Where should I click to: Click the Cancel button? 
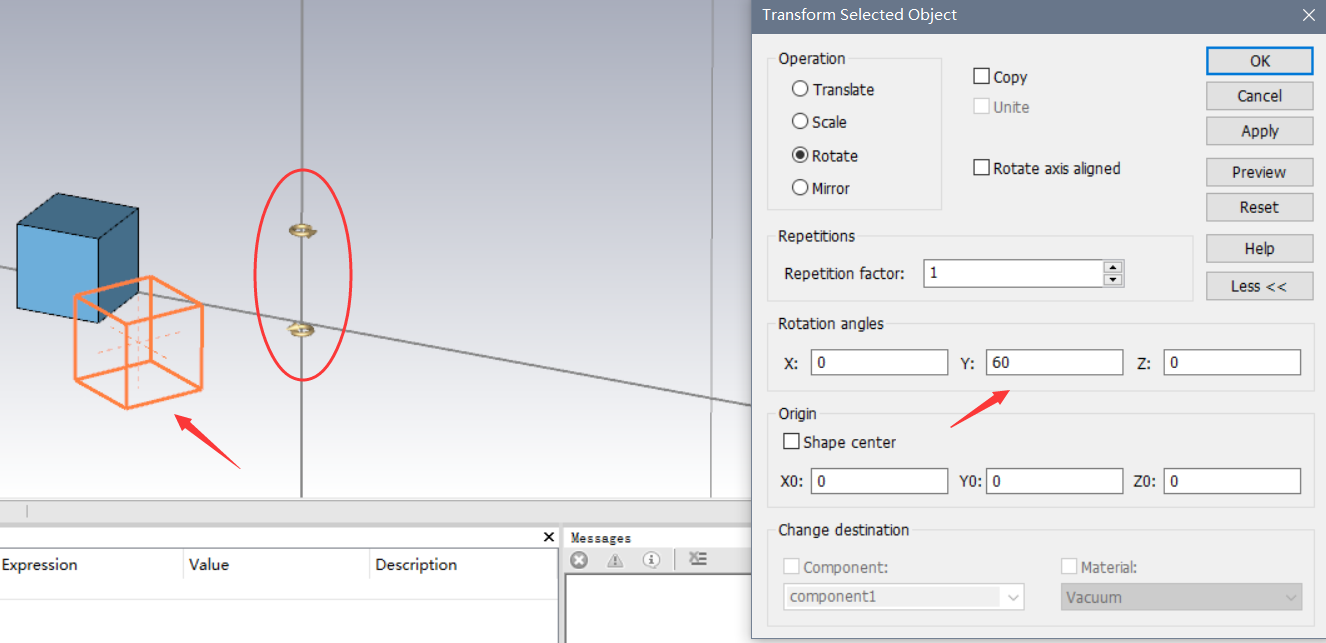click(x=1259, y=96)
